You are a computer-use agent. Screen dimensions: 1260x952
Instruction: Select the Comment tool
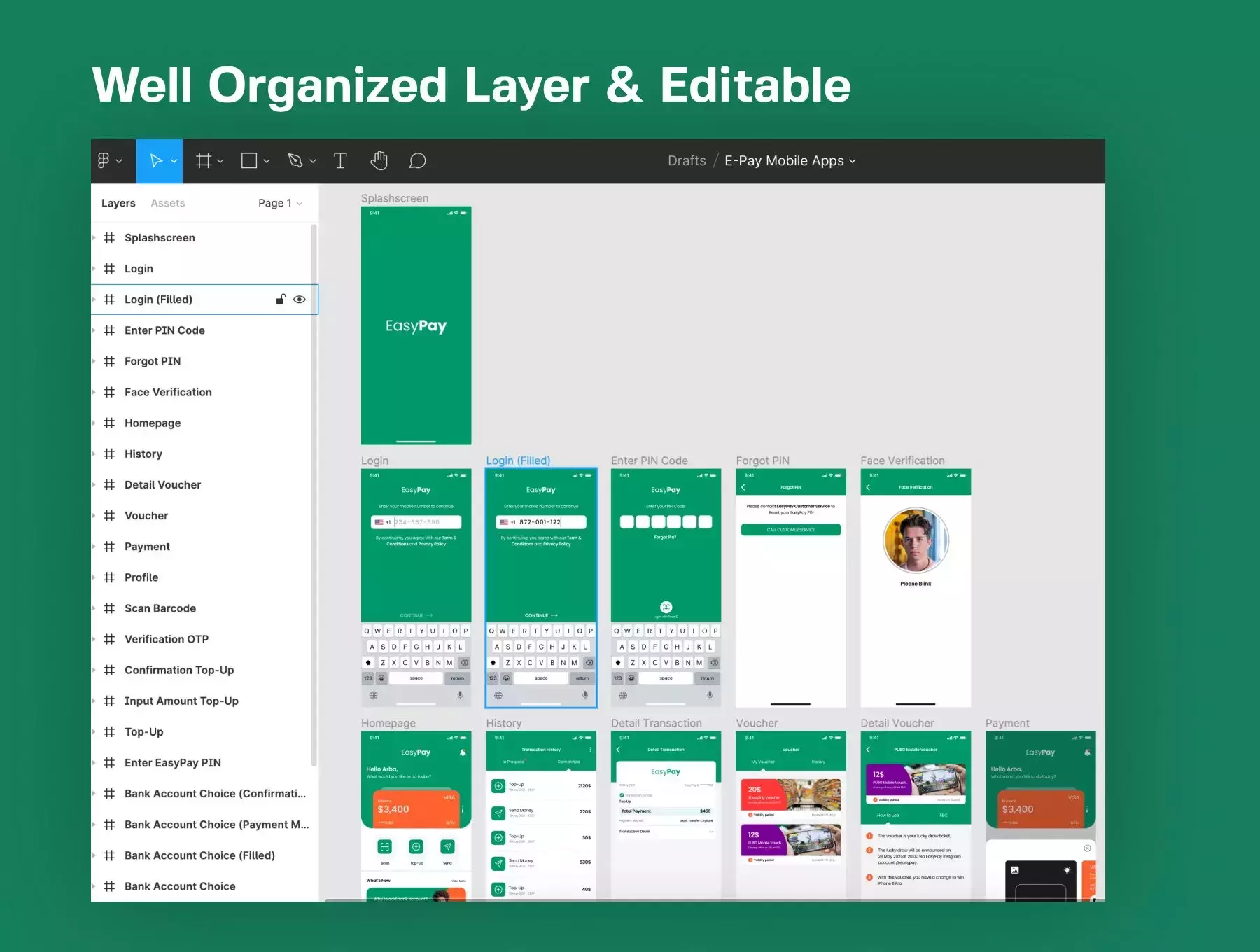[x=418, y=161]
